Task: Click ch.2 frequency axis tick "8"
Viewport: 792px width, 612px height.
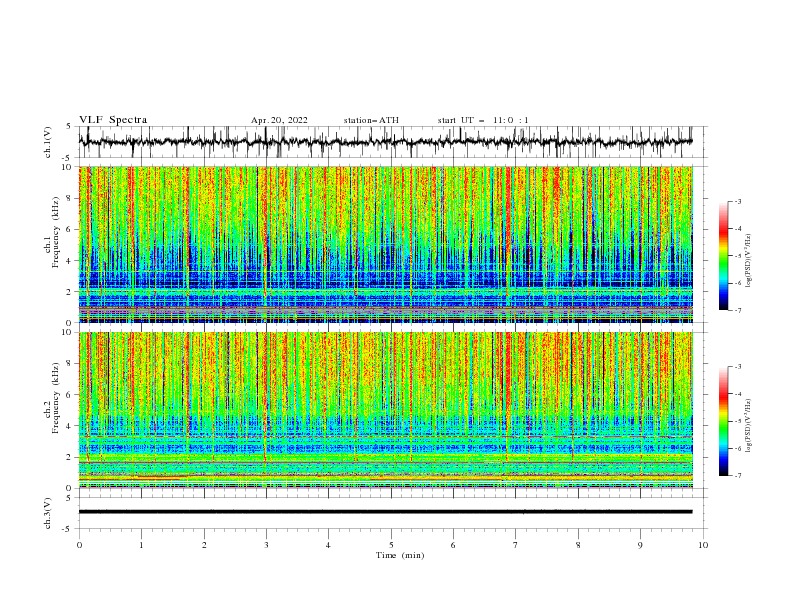Action: pos(71,364)
